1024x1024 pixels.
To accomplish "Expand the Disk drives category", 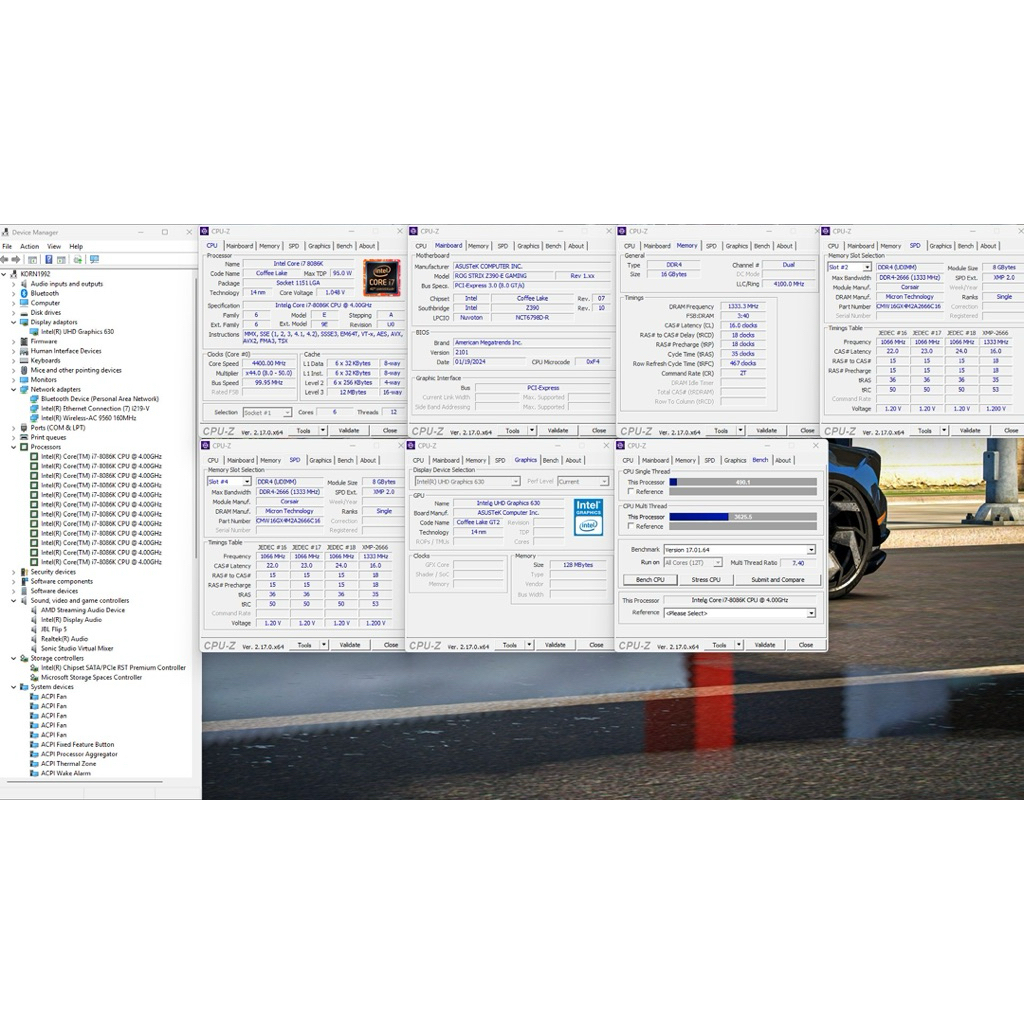I will [14, 313].
